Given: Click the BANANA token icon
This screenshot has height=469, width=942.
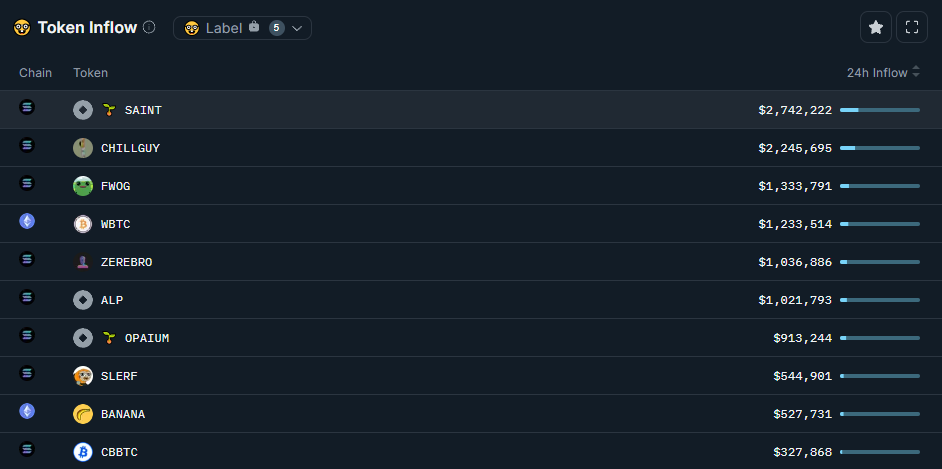Looking at the screenshot, I should coord(83,414).
